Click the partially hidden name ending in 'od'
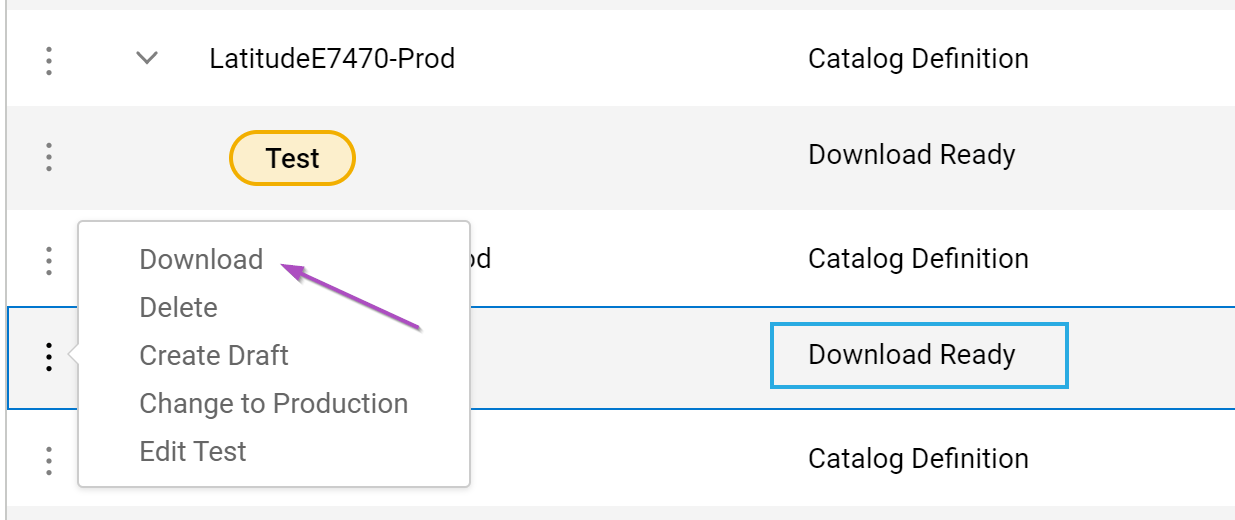The width and height of the screenshot is (1235, 520). coord(480,260)
